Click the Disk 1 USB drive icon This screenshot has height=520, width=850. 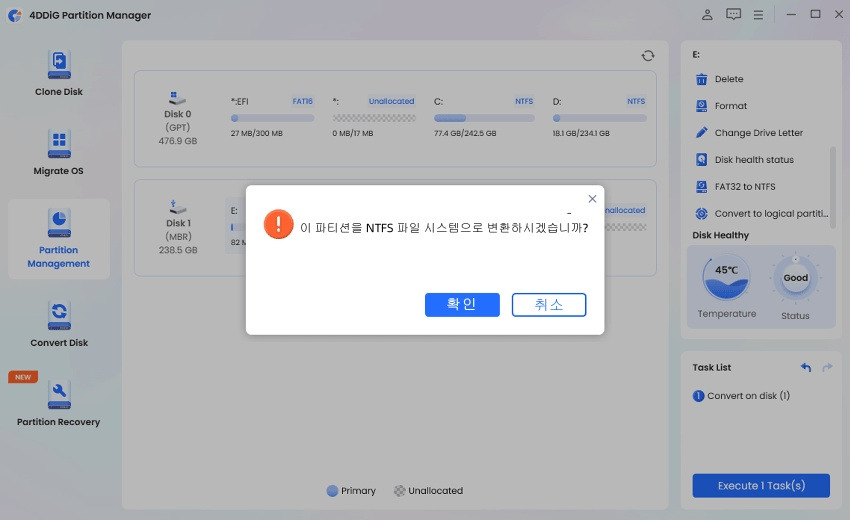[x=177, y=207]
